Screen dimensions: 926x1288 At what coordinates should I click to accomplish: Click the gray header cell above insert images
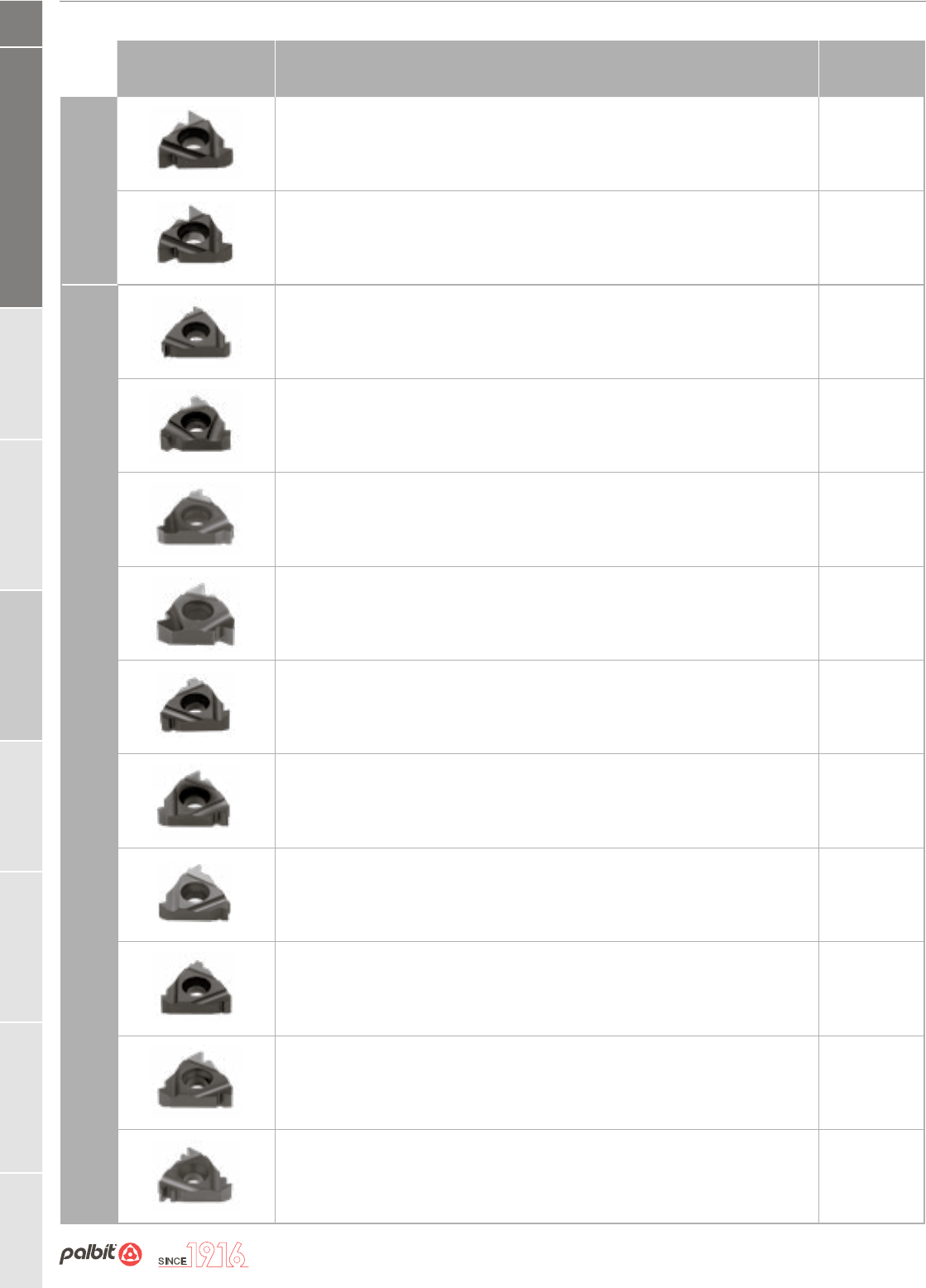pyautogui.click(x=196, y=69)
